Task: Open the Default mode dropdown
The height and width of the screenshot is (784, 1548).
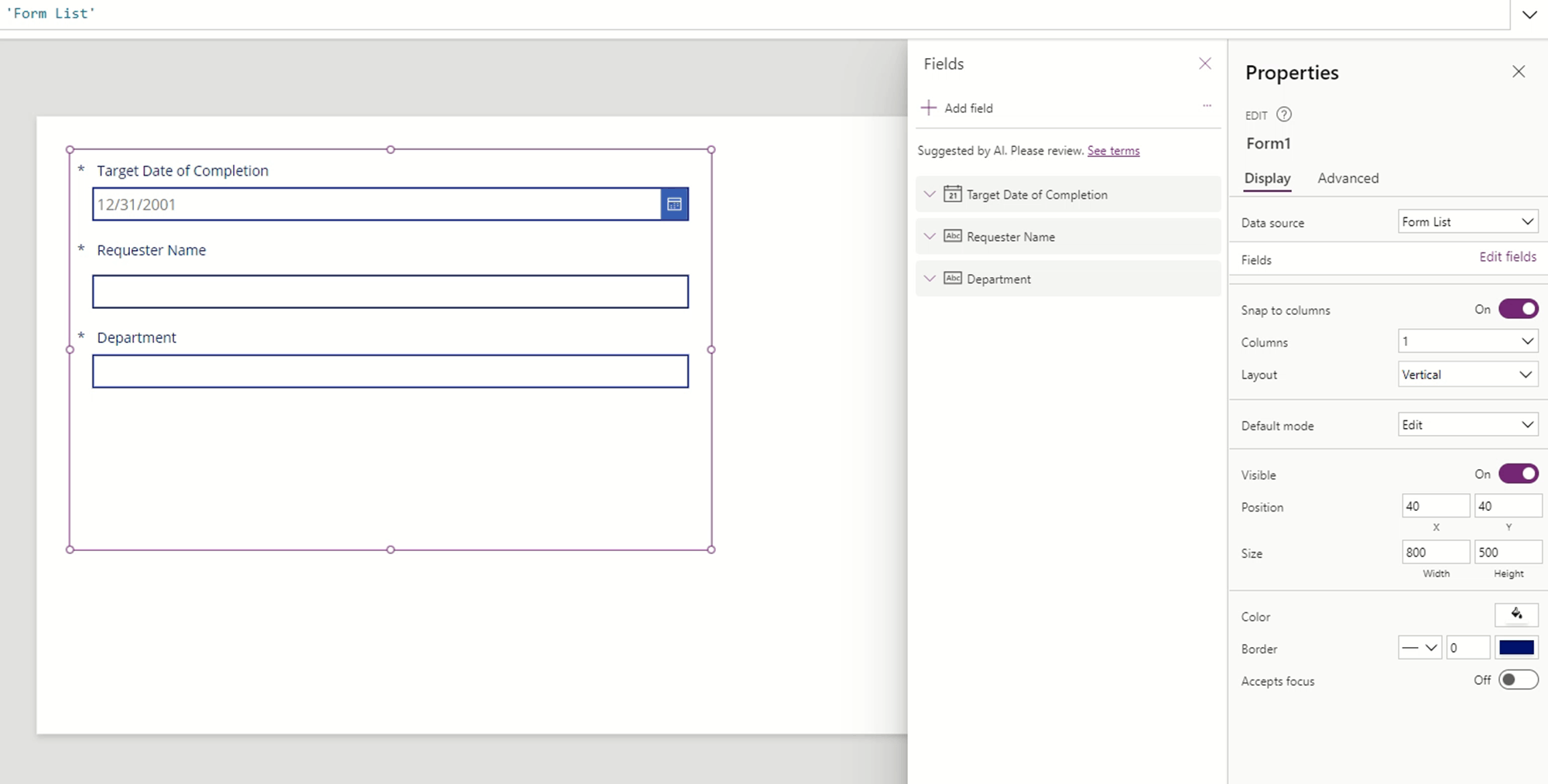Action: tap(1468, 425)
